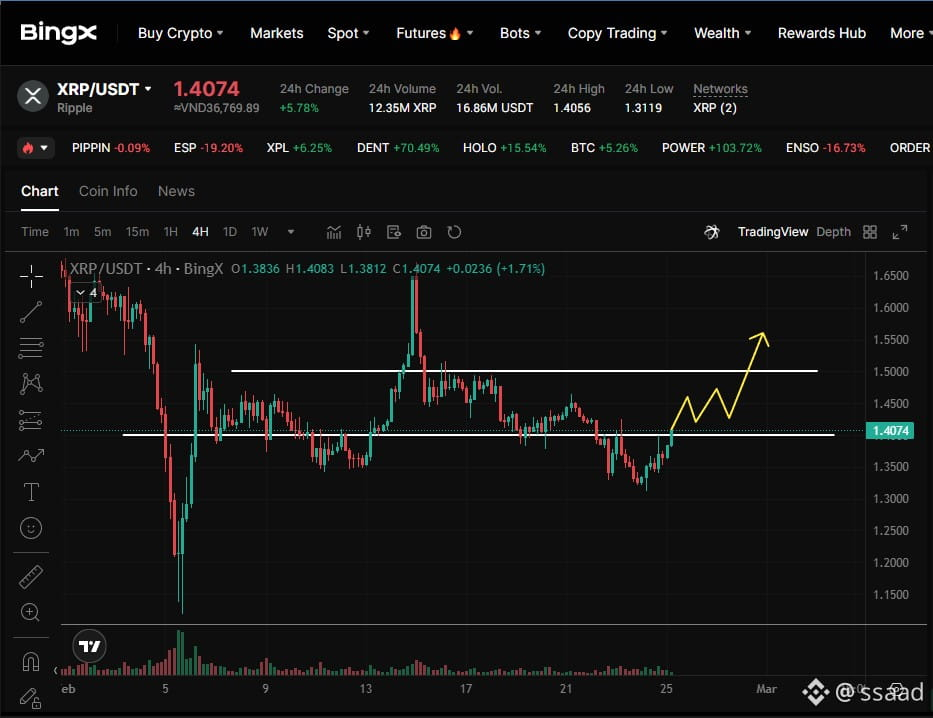933x718 pixels.
Task: Click the BTC +5.26% ticker
Action: (604, 148)
